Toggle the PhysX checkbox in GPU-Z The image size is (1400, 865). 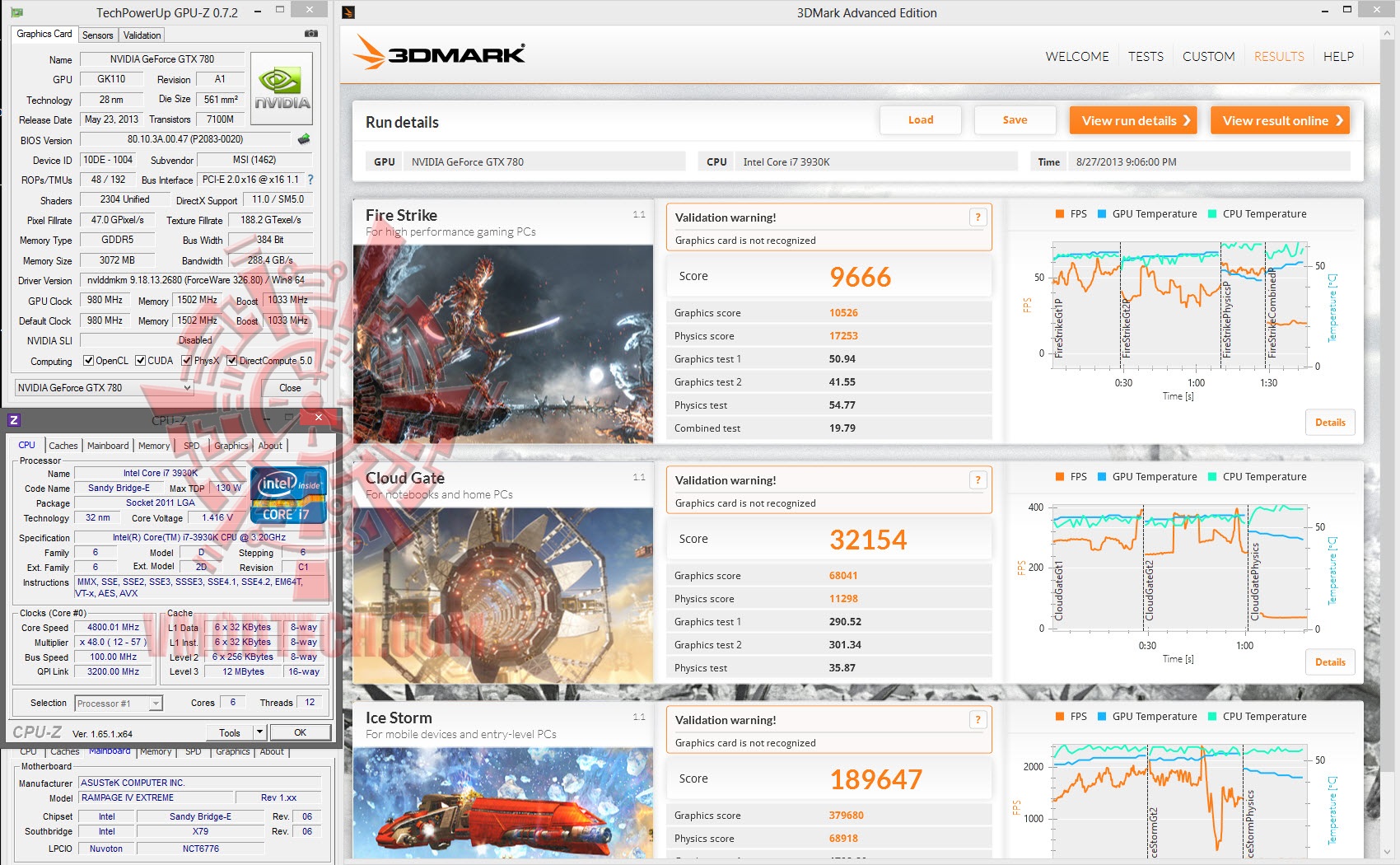coord(187,361)
